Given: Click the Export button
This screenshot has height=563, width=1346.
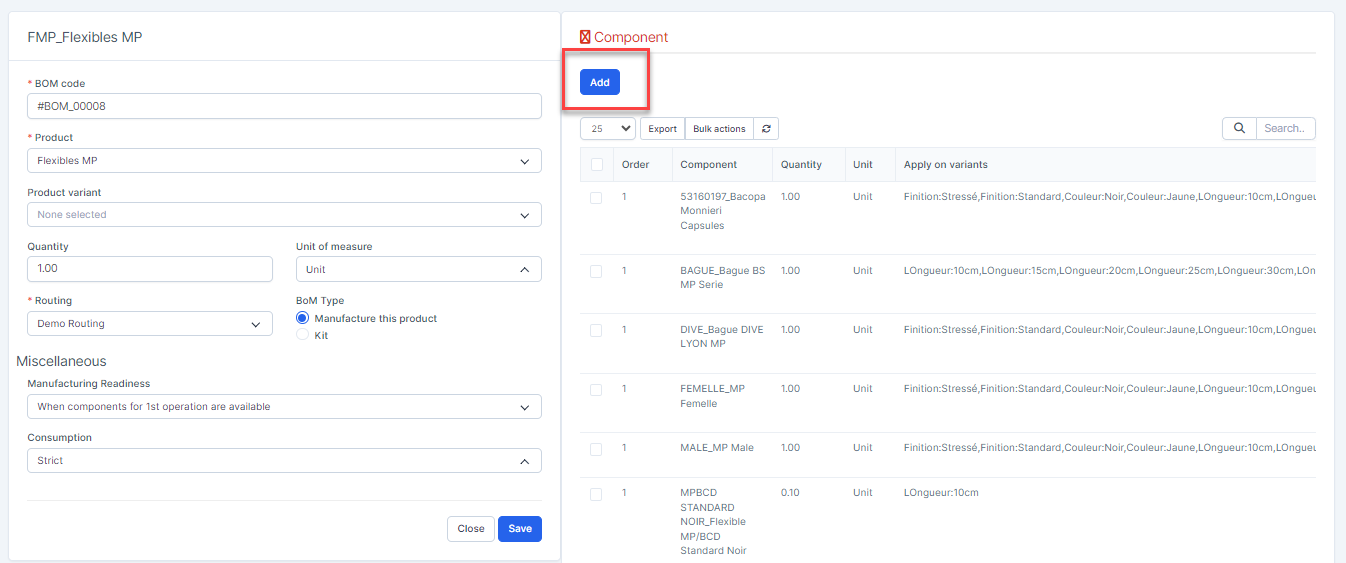Looking at the screenshot, I should coord(662,129).
